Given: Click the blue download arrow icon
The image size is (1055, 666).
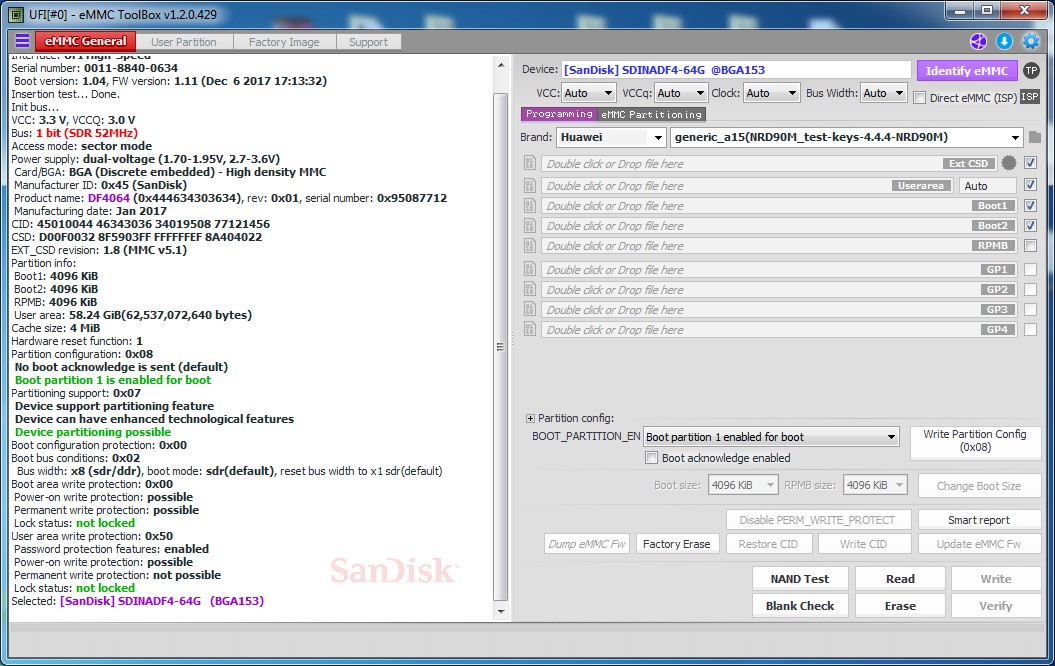Looking at the screenshot, I should click(x=1004, y=42).
